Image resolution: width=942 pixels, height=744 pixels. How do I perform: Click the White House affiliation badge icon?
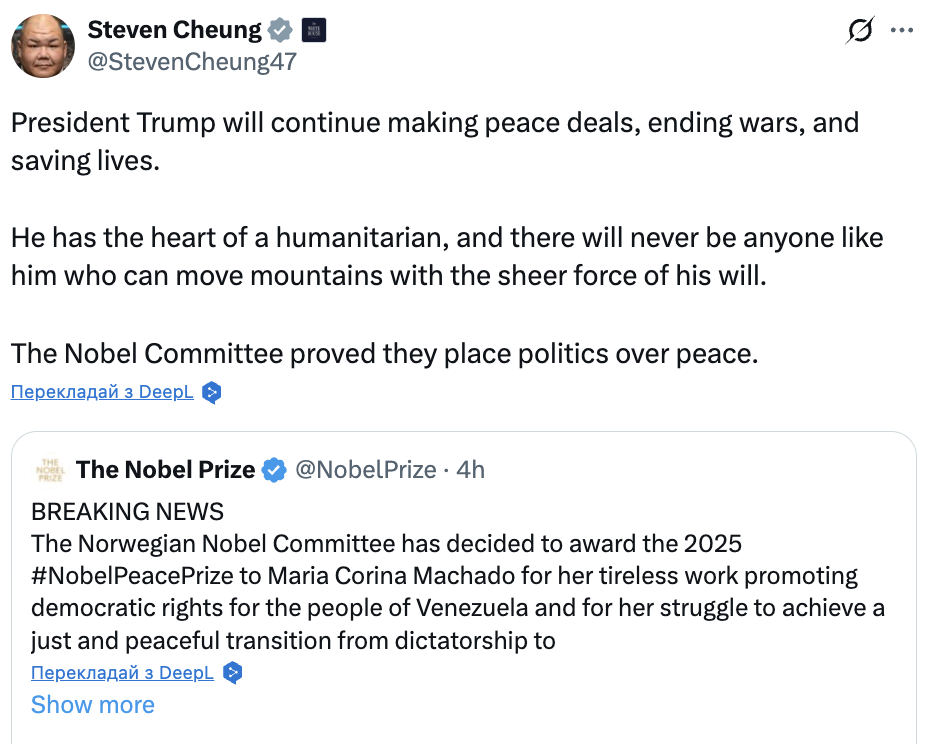click(x=313, y=31)
